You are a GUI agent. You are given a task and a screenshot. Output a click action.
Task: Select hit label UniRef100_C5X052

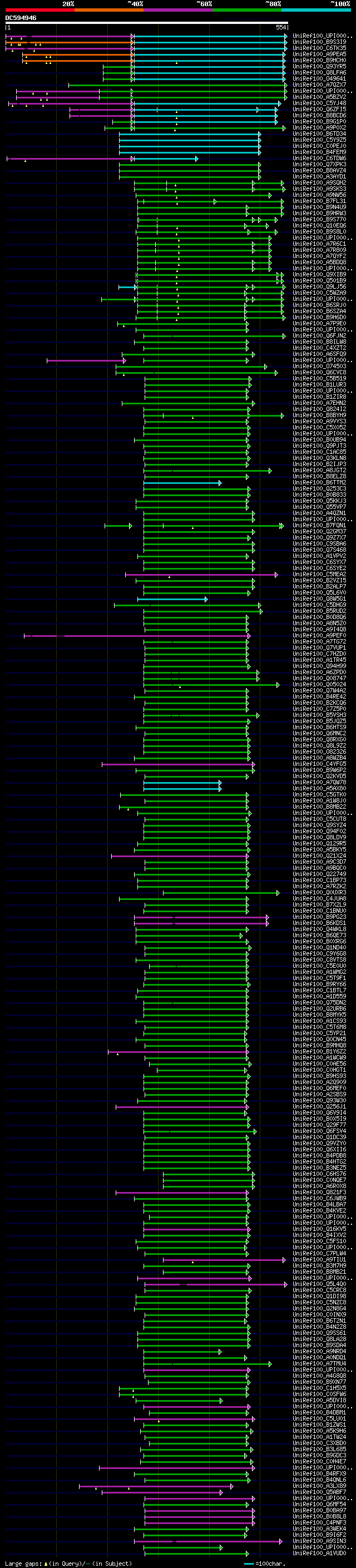point(319,427)
